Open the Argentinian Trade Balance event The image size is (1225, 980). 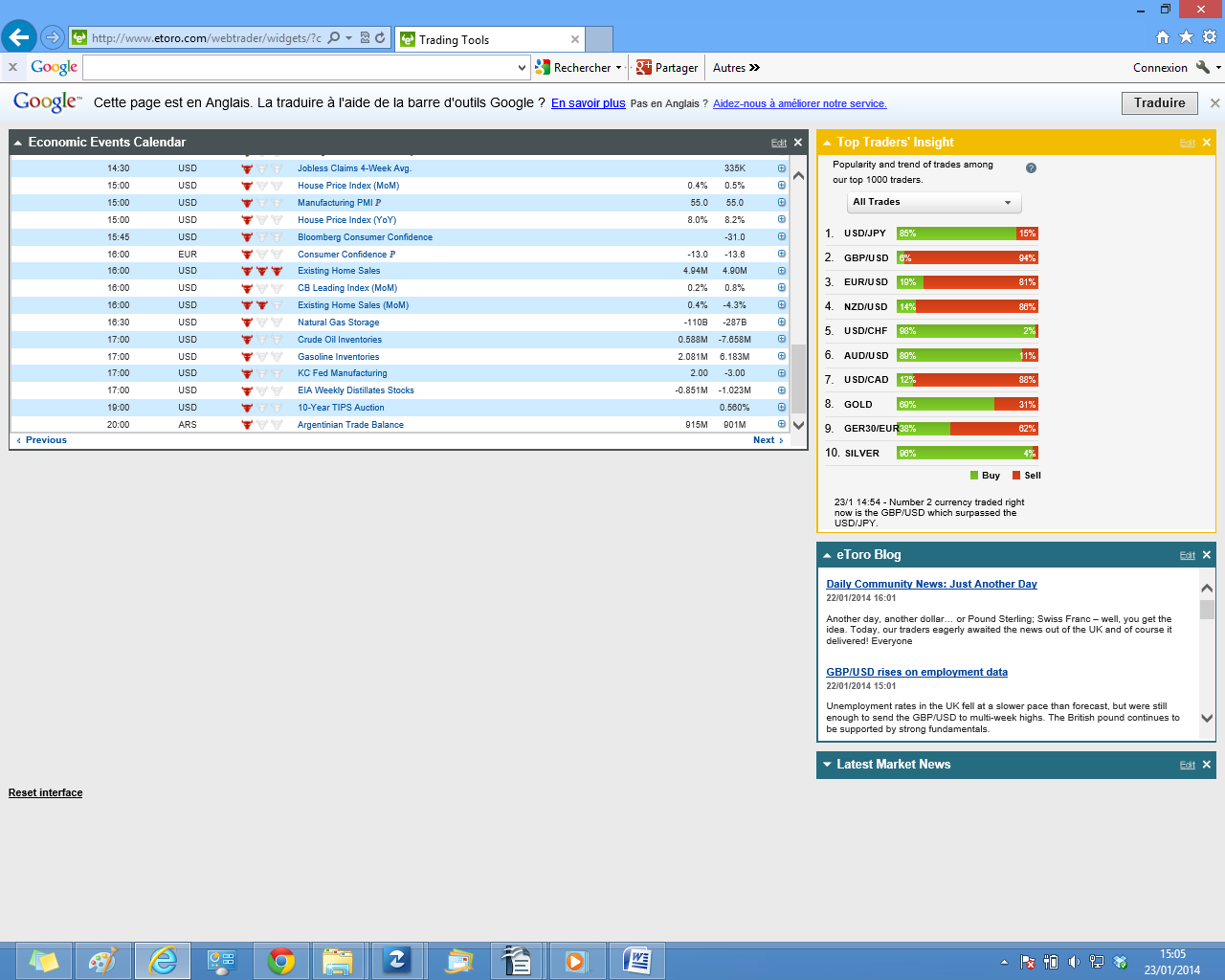point(350,425)
